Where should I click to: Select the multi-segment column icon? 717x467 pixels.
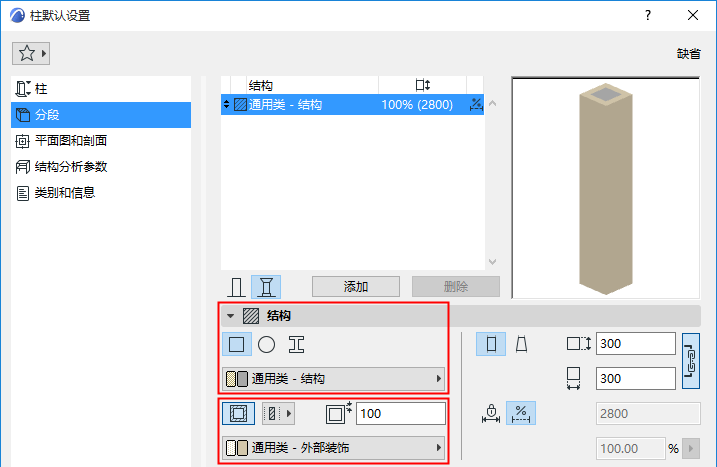coord(266,287)
